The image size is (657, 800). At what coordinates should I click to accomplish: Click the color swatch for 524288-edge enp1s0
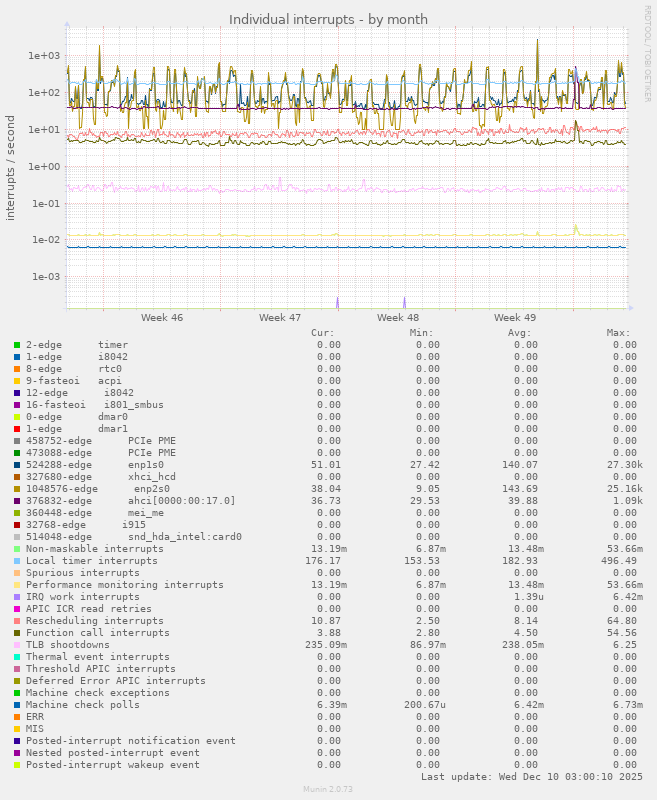click(x=17, y=465)
